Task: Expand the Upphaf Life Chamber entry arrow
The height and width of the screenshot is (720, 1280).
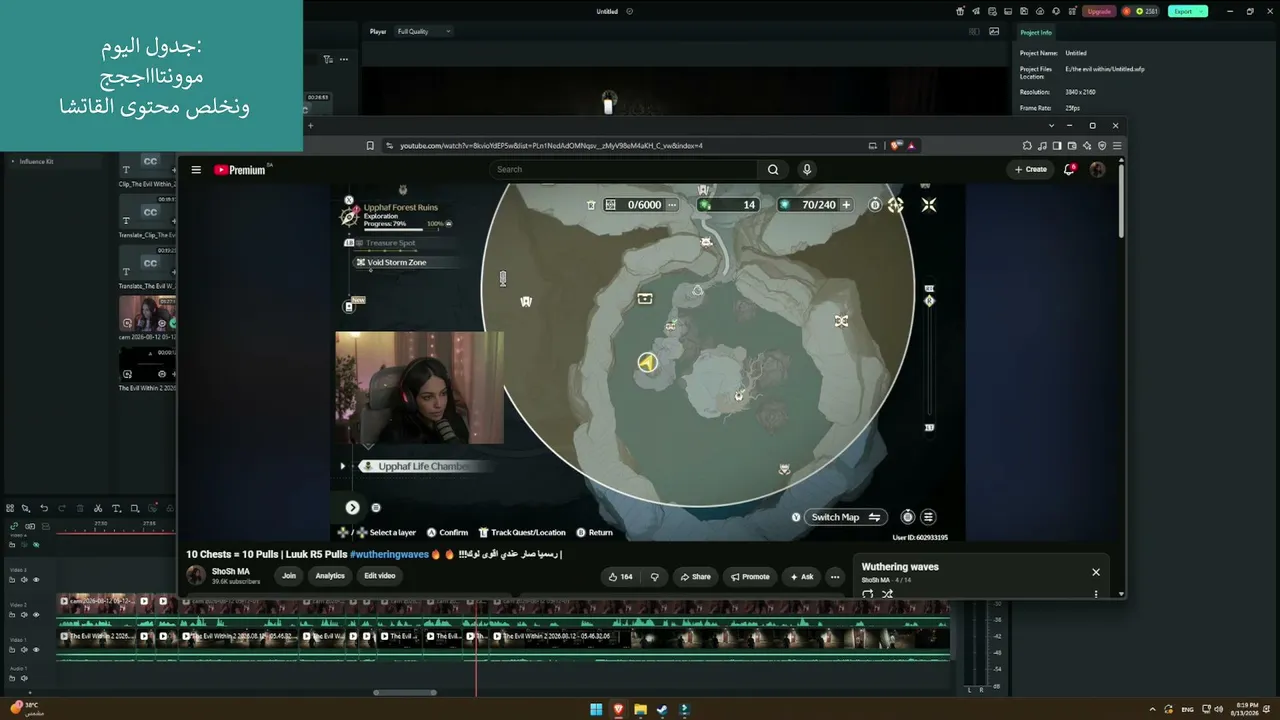Action: tap(343, 466)
